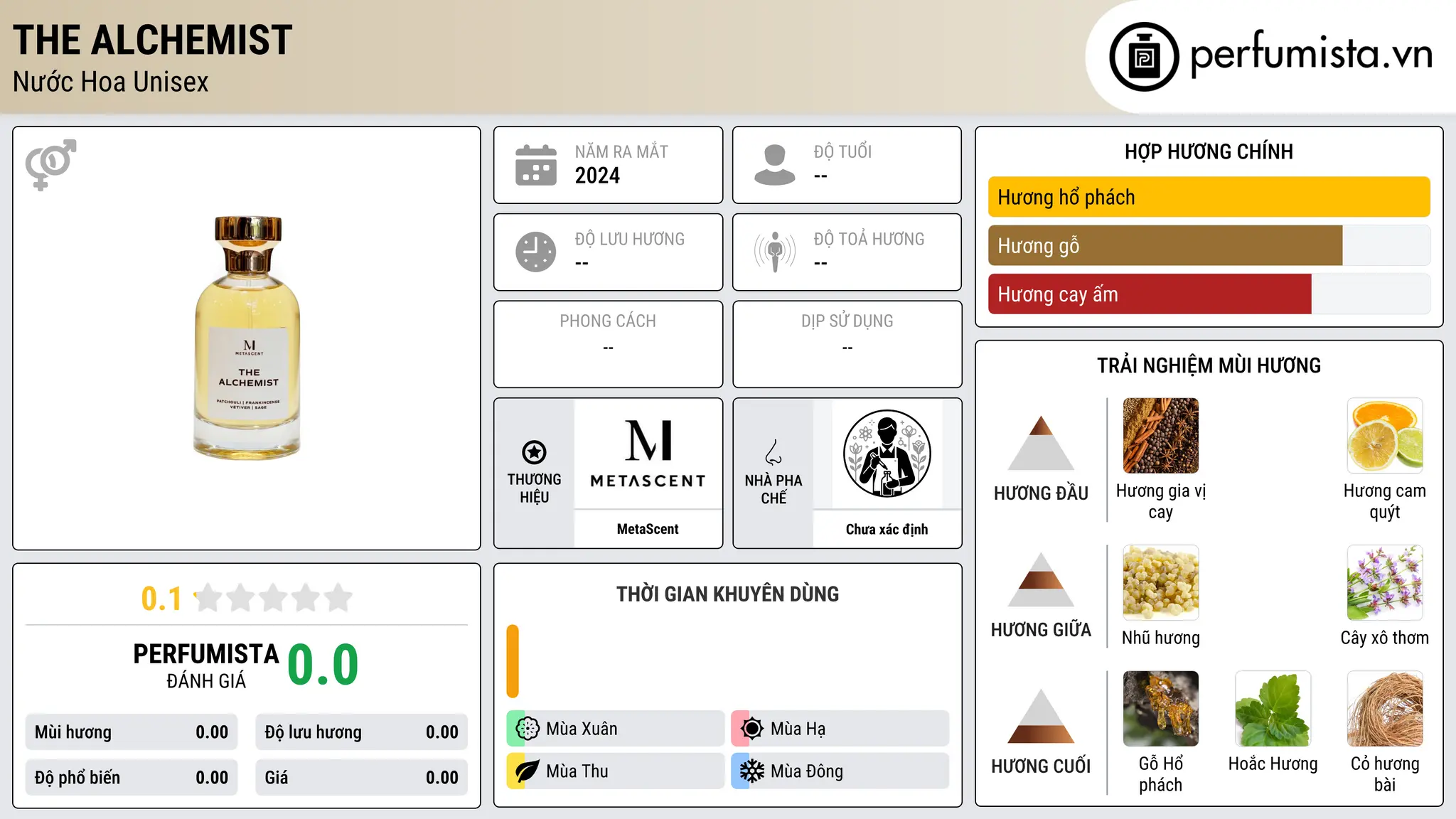Click the star badge icon above Thương hiệu
Screen dimensions: 1456x819
tap(534, 452)
